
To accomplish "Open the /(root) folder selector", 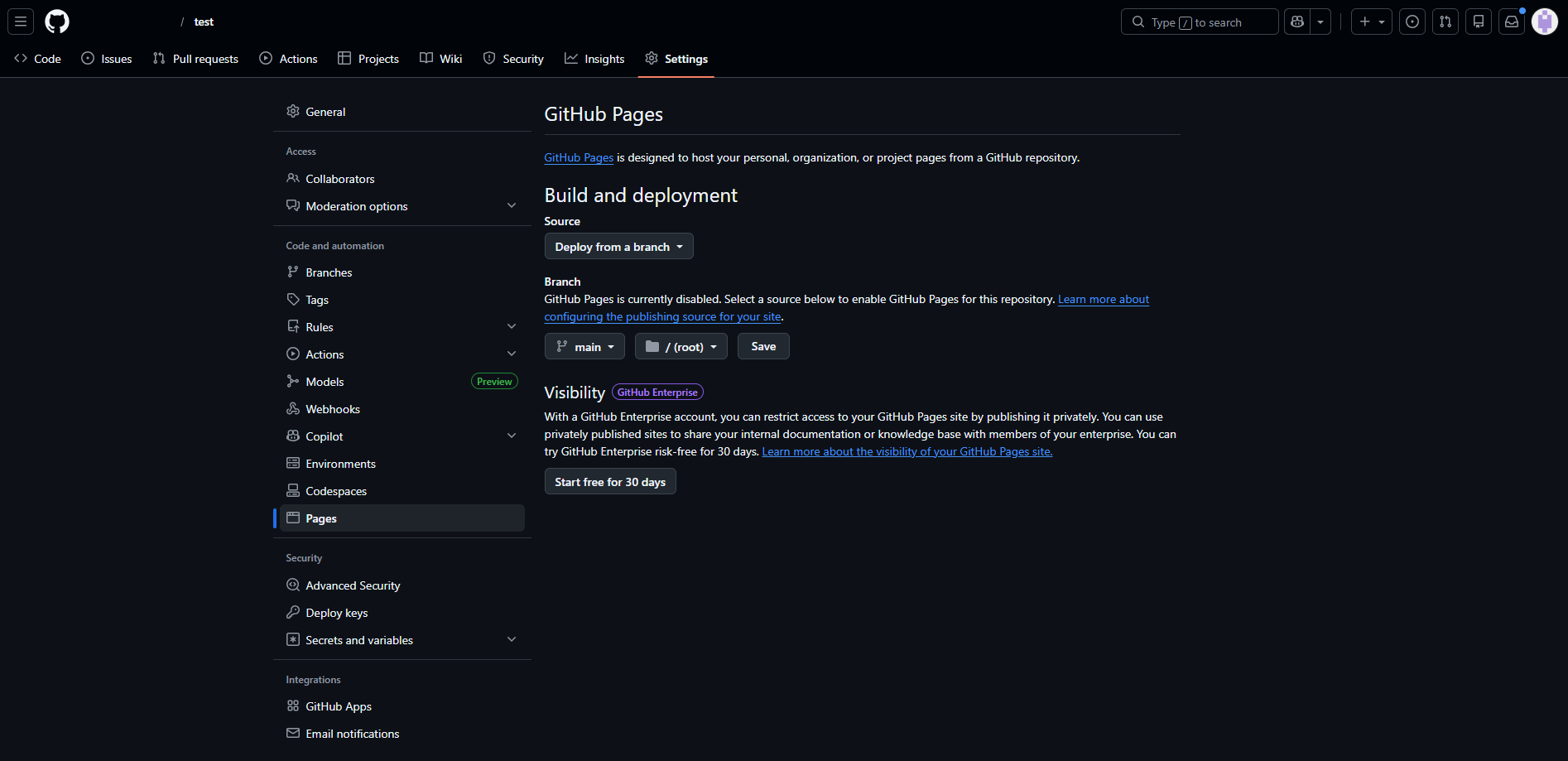I will tap(681, 346).
